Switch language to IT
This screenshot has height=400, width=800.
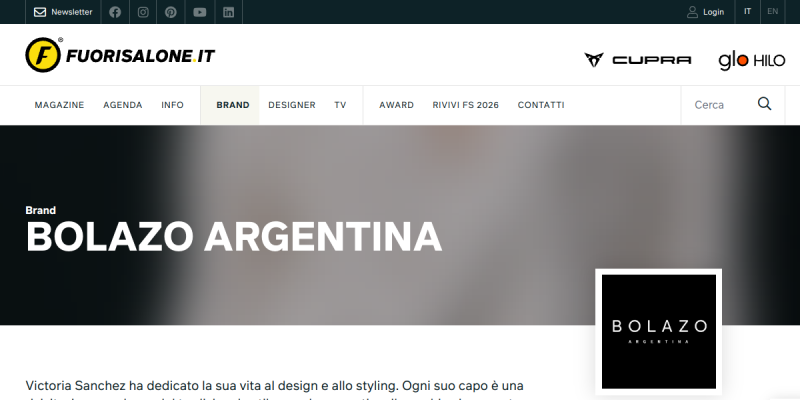coord(747,12)
